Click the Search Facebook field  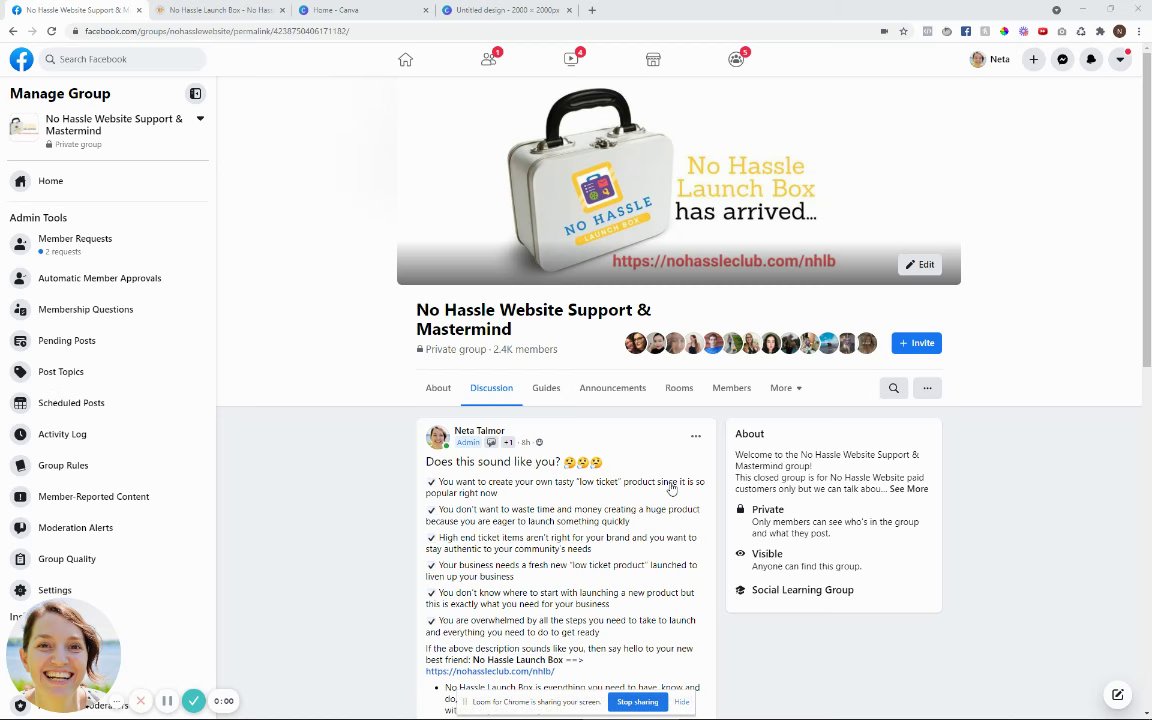point(123,60)
